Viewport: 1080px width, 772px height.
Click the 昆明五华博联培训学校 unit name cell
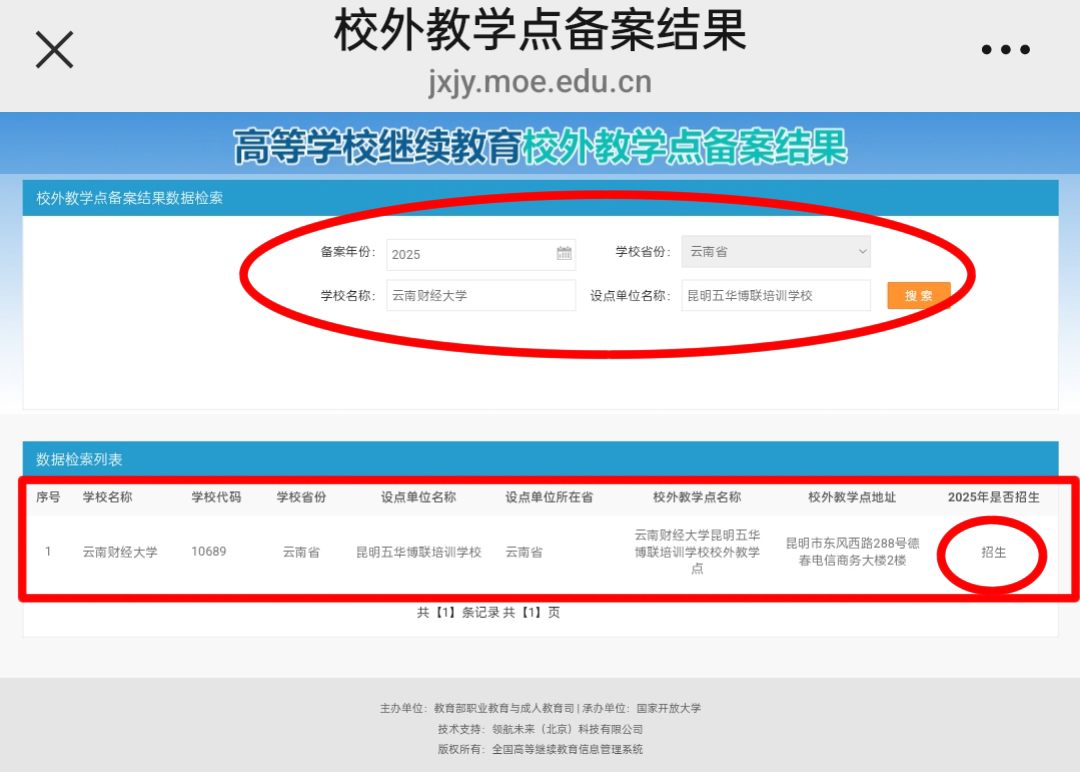point(419,552)
